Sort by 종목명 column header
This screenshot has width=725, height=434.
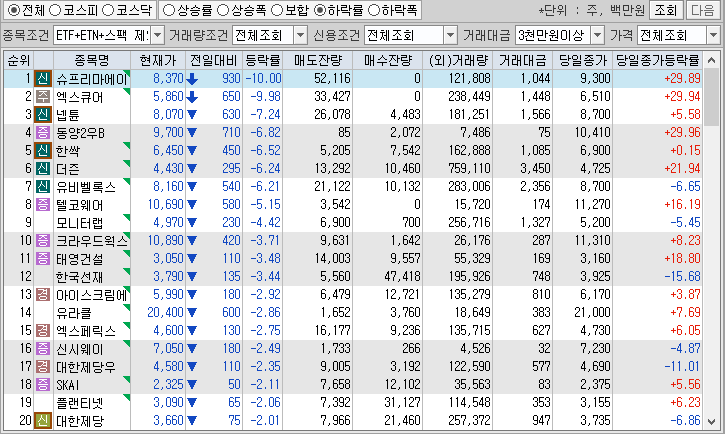click(92, 61)
